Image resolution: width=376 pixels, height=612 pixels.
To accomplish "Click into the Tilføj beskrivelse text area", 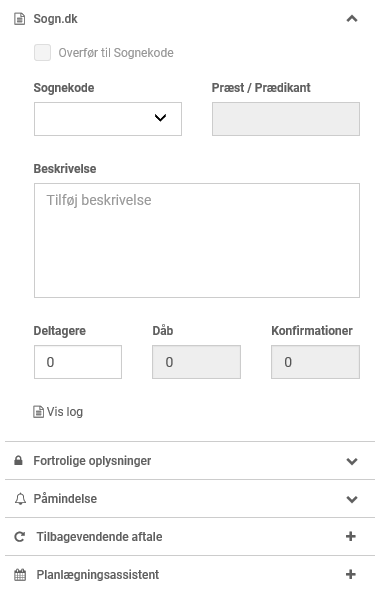I will (x=197, y=240).
